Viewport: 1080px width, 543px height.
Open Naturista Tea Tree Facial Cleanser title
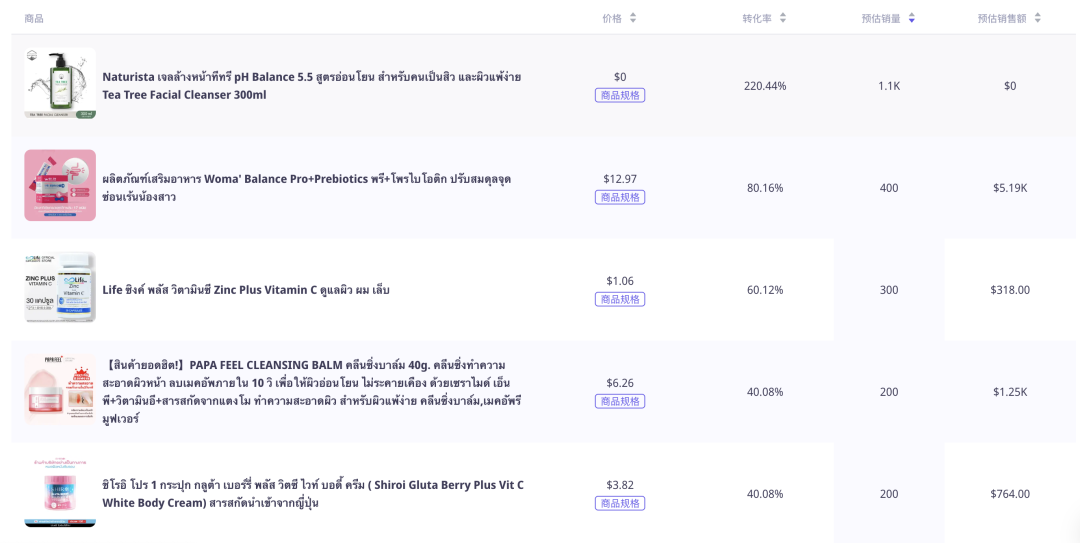[312, 86]
